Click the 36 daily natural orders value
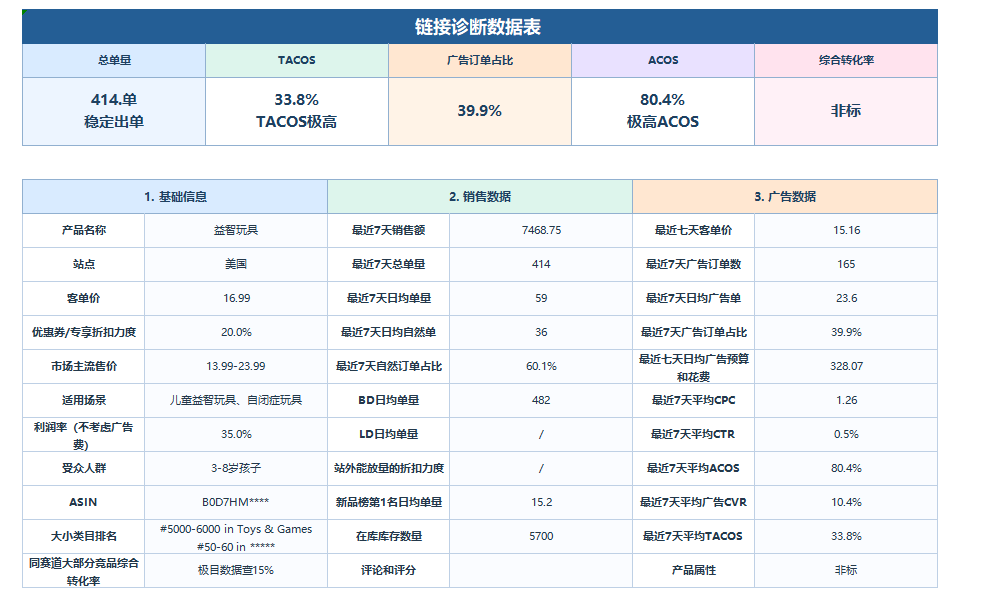989x608 pixels. 541,332
